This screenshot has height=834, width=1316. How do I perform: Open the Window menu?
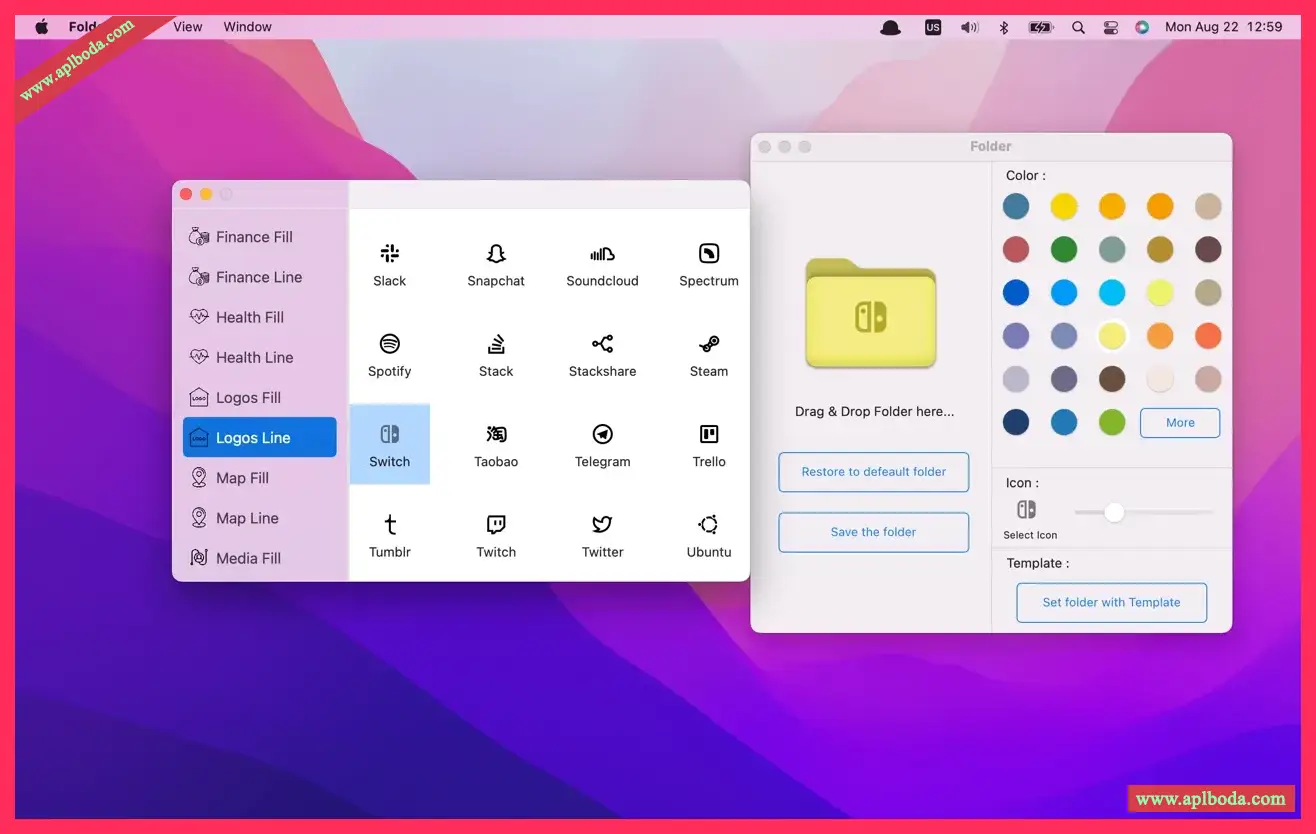coord(247,27)
